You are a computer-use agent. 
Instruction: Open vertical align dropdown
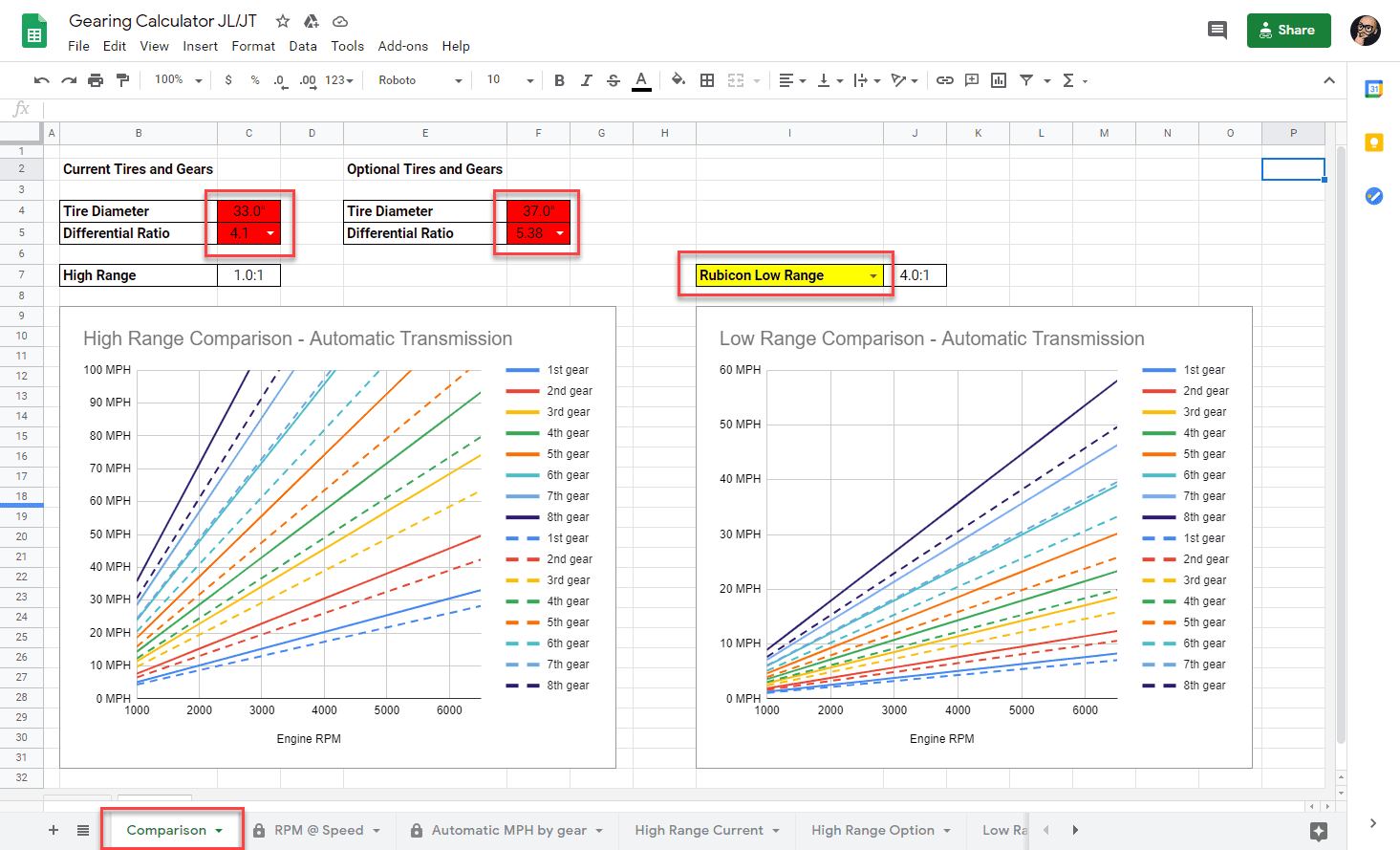pyautogui.click(x=830, y=80)
